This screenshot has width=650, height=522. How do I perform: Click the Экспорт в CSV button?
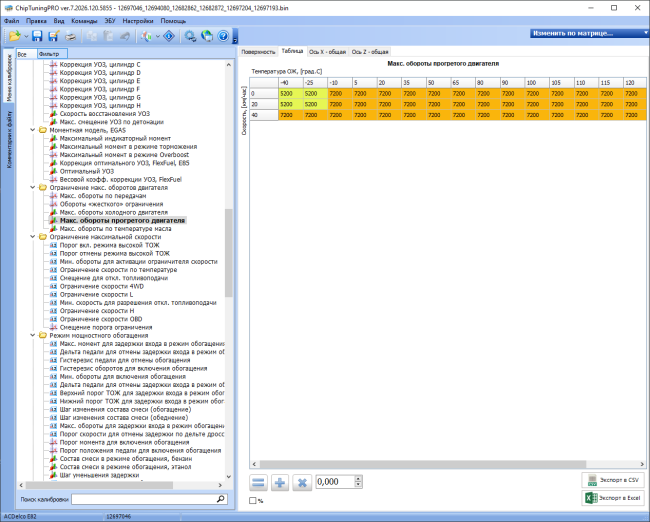613,480
